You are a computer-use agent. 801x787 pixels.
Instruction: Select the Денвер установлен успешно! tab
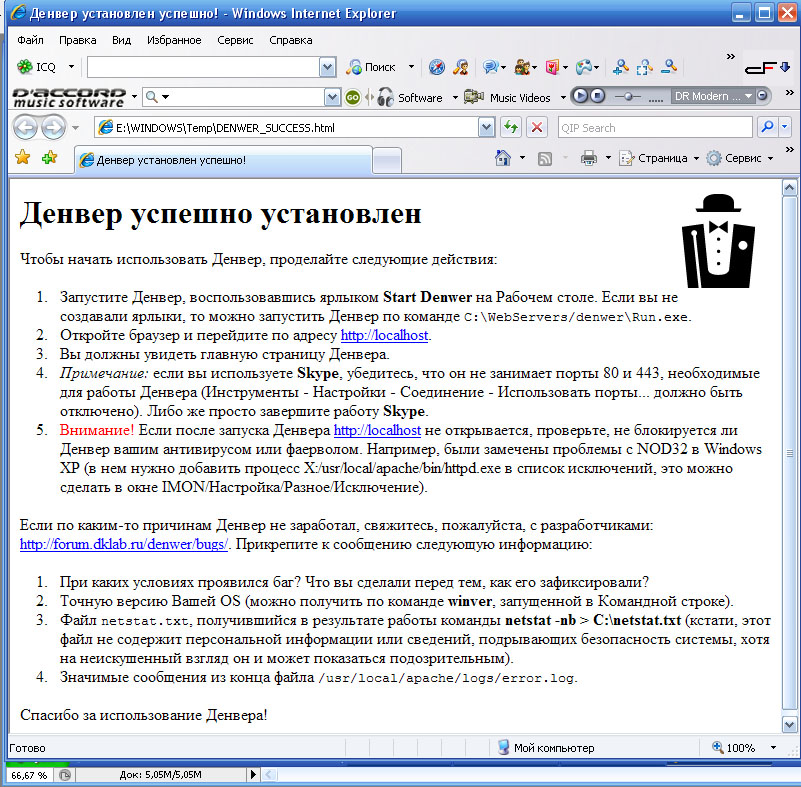[224, 160]
